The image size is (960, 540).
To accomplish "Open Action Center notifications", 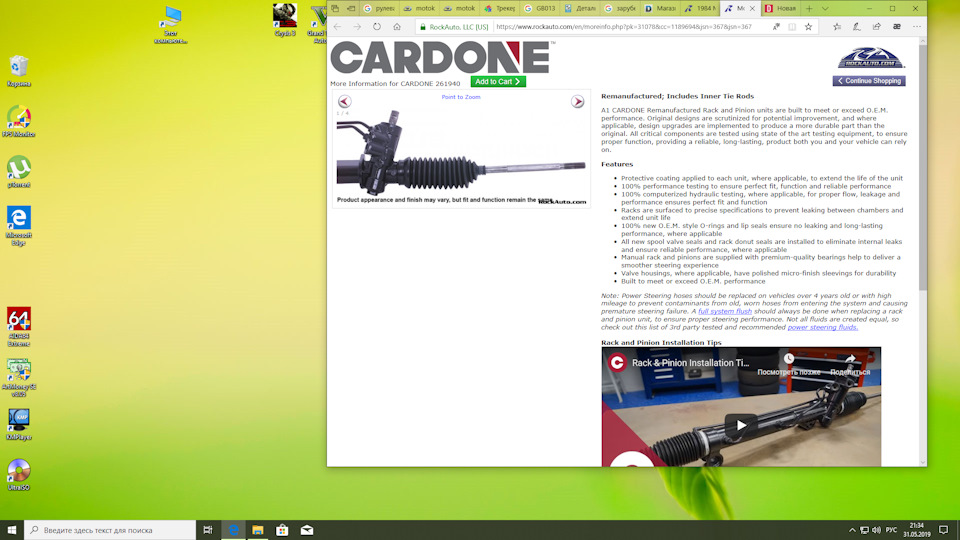I will click(943, 530).
